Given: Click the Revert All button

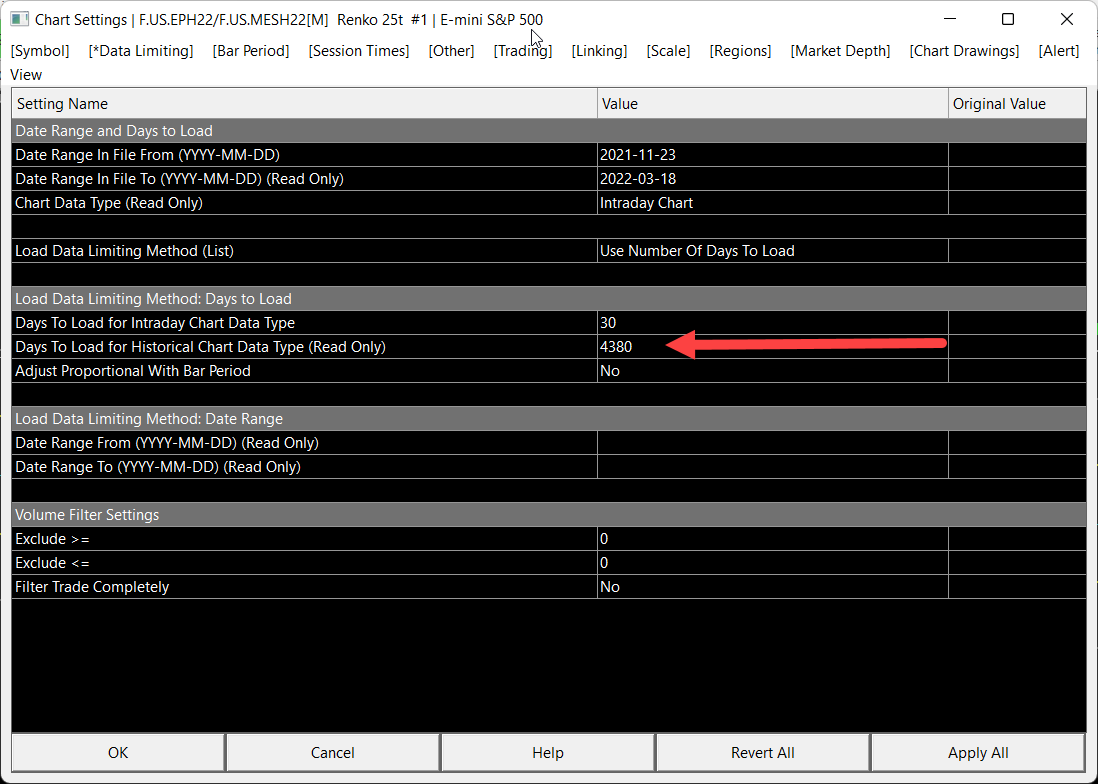Looking at the screenshot, I should click(x=763, y=752).
